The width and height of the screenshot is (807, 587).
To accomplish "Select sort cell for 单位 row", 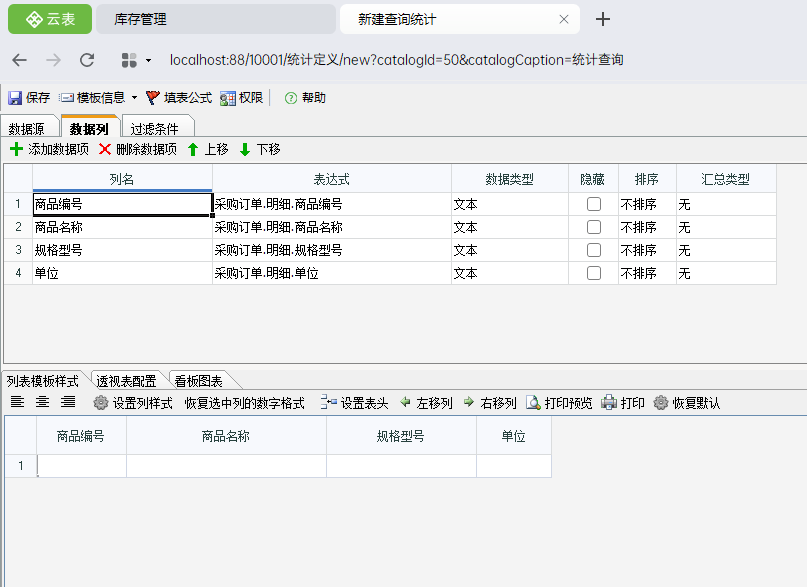I will (647, 273).
